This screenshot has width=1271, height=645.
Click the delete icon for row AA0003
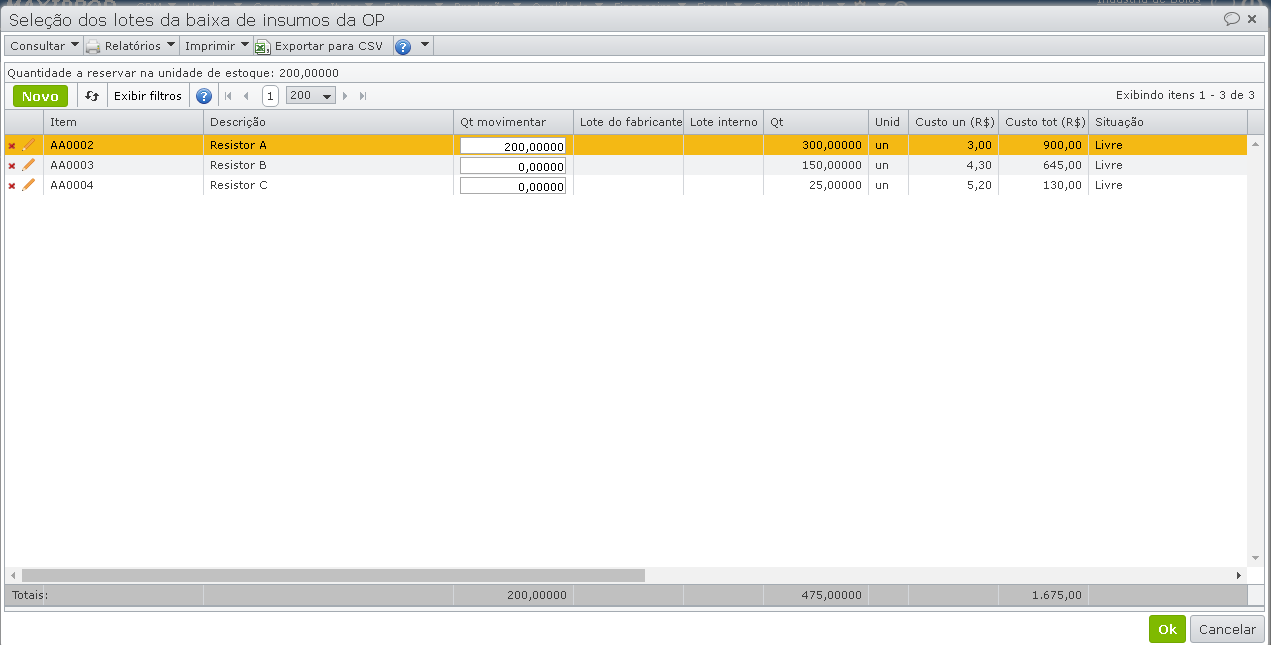coord(12,166)
